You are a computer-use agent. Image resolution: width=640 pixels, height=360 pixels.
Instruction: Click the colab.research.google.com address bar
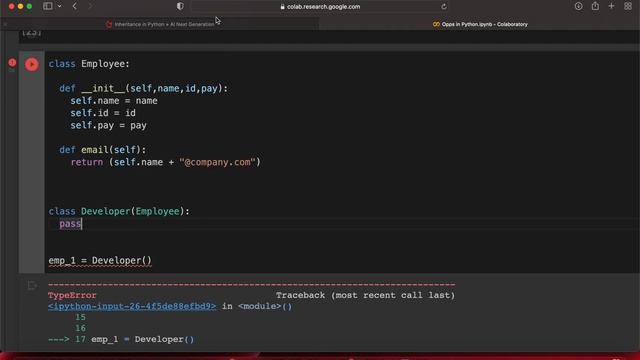(x=320, y=7)
